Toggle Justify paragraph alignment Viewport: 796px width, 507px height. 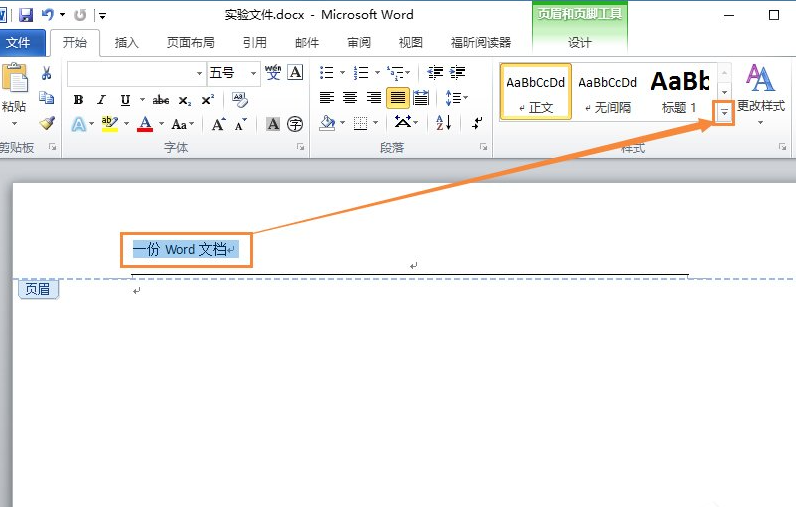pyautogui.click(x=397, y=98)
